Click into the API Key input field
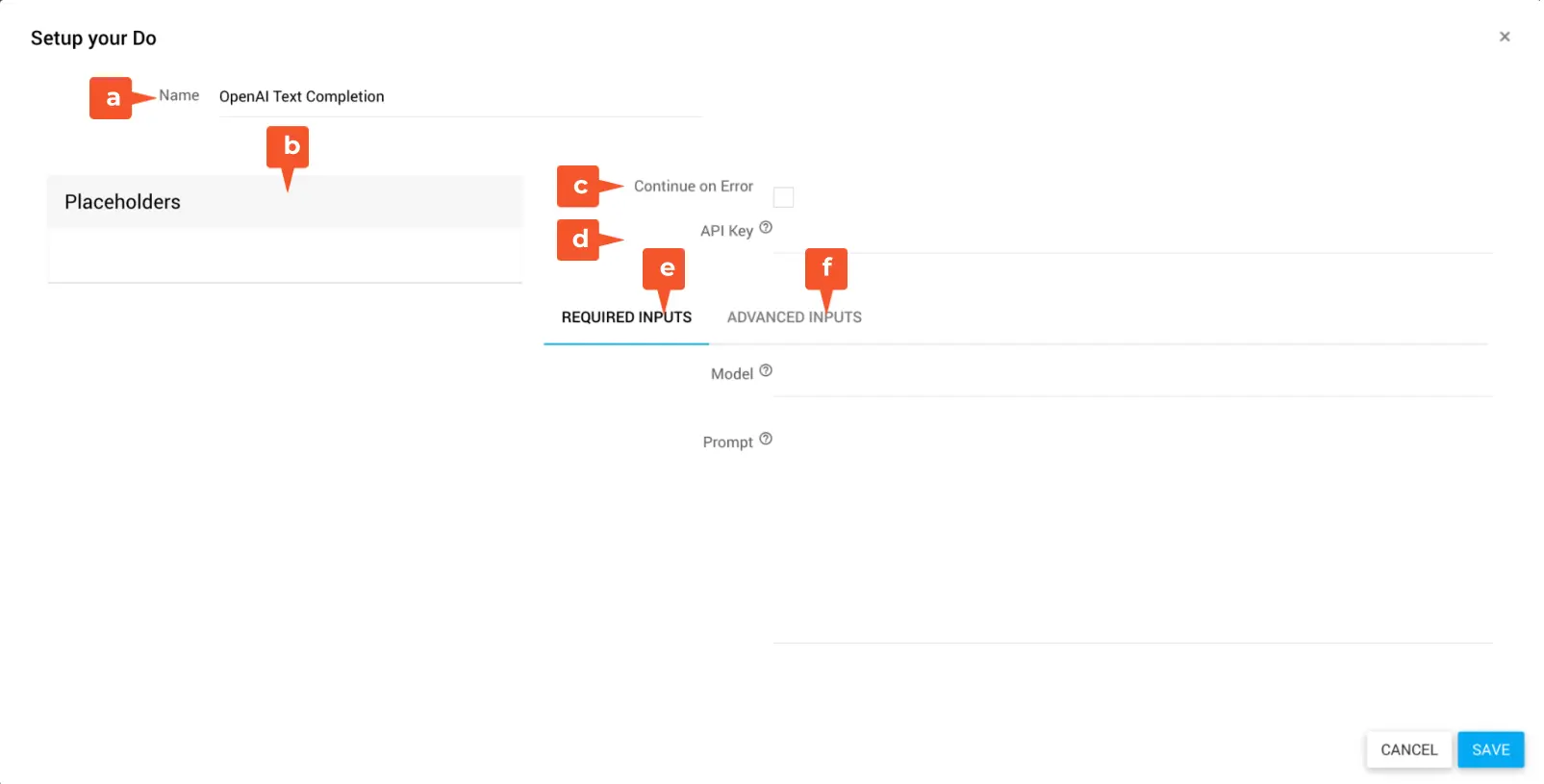The image size is (1544, 784). (1132, 234)
